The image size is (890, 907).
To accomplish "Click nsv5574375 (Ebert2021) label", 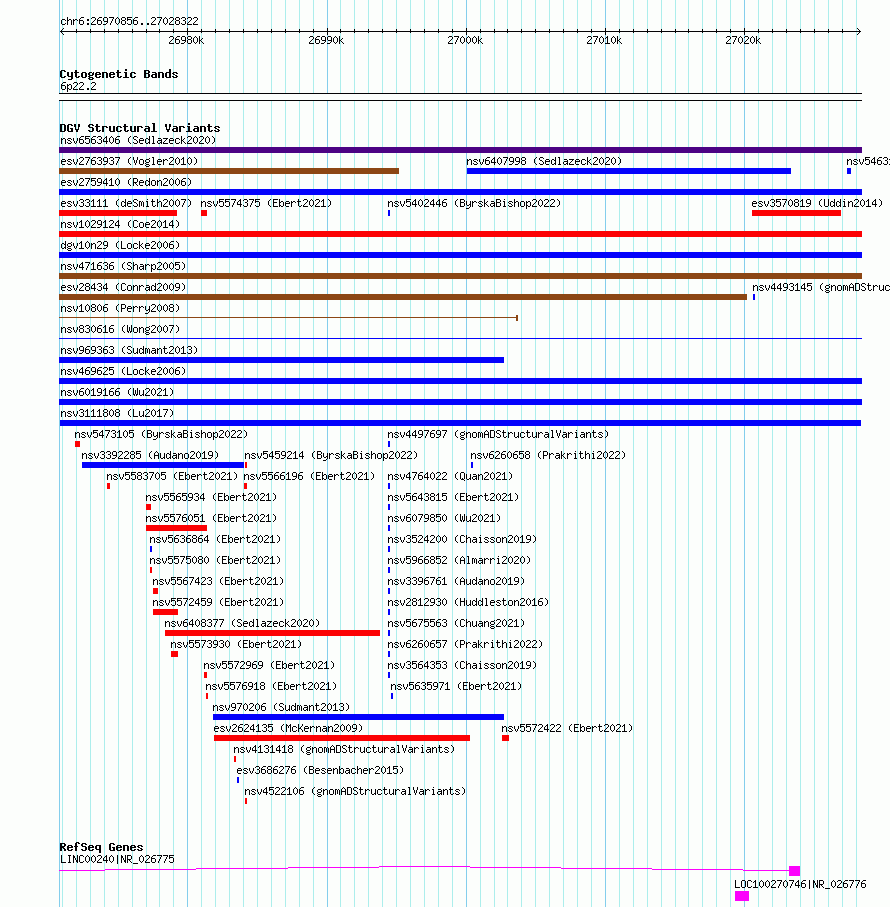I will (x=266, y=203).
